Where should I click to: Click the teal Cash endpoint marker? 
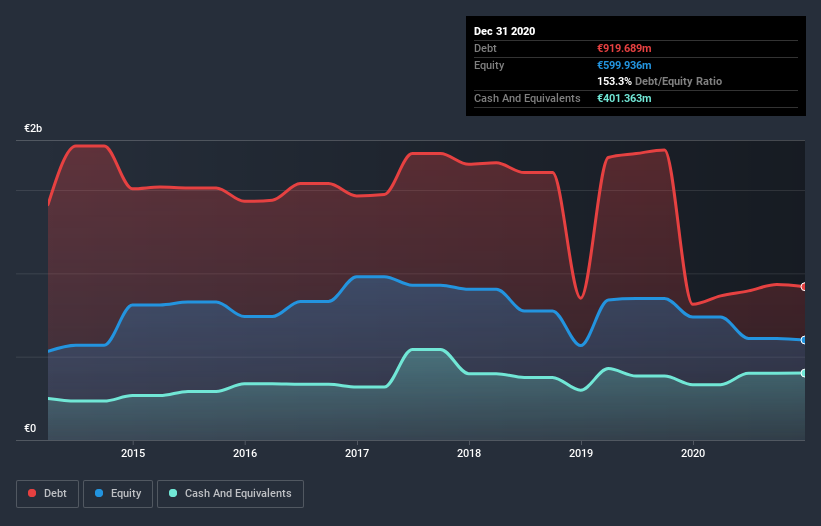point(804,373)
